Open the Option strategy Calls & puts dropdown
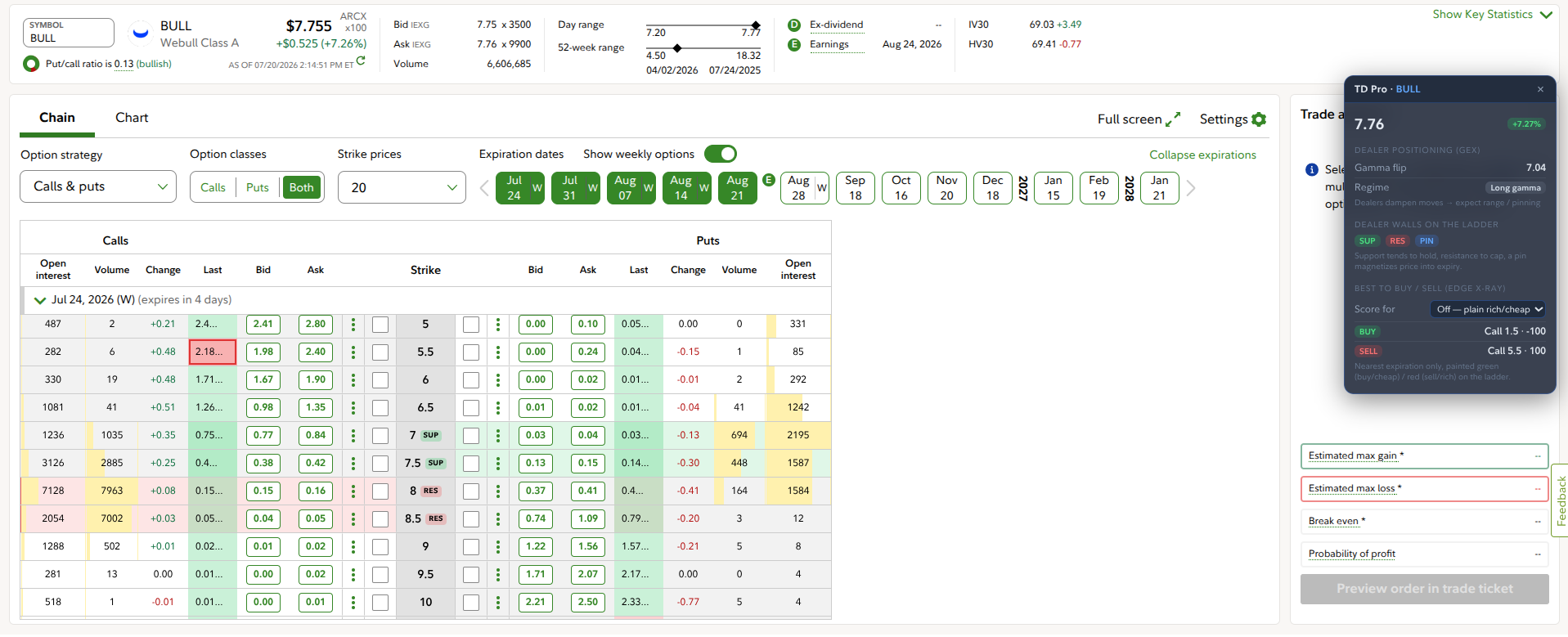 click(98, 187)
